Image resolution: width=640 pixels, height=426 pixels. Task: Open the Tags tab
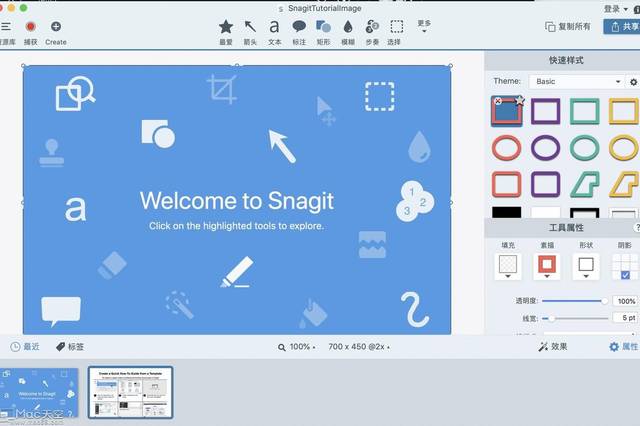pyautogui.click(x=70, y=347)
